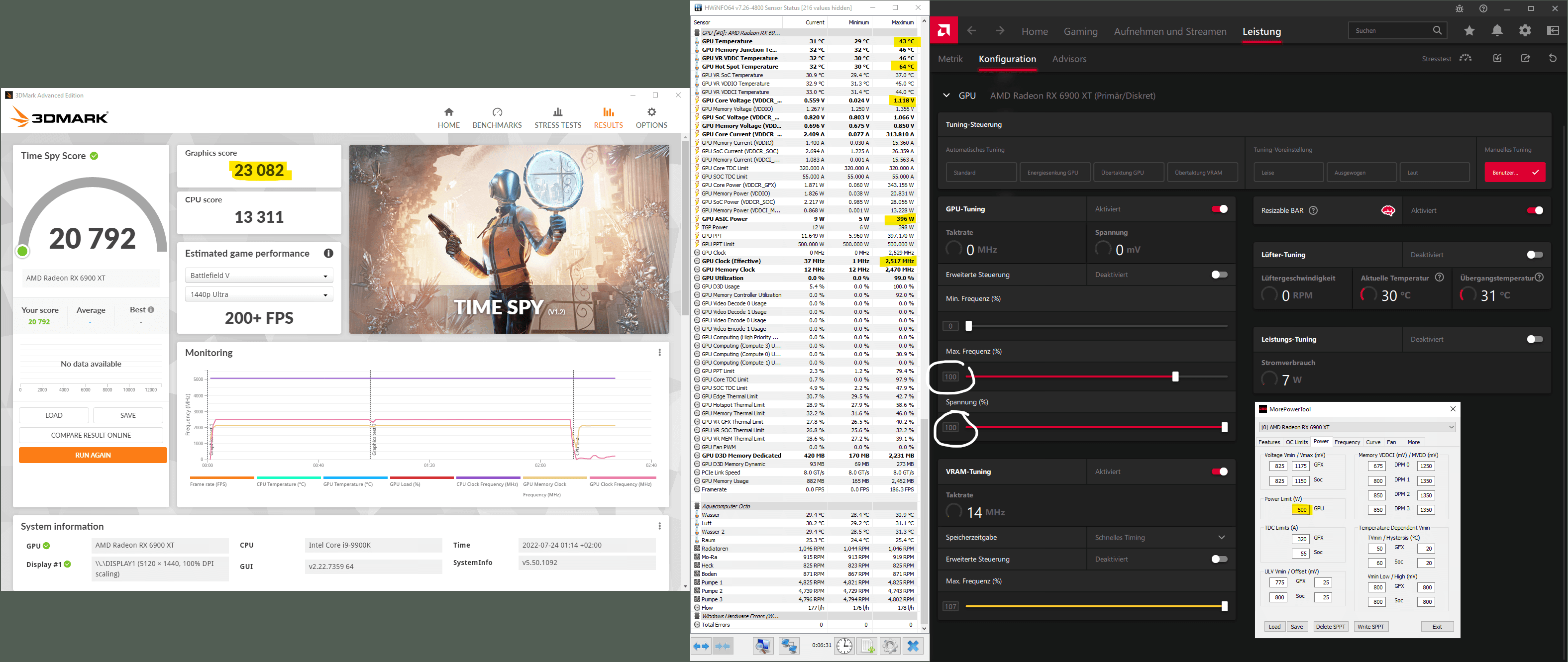Open MorePowerTool GPU selection dropdown
The image size is (1568, 662).
coord(1357,427)
